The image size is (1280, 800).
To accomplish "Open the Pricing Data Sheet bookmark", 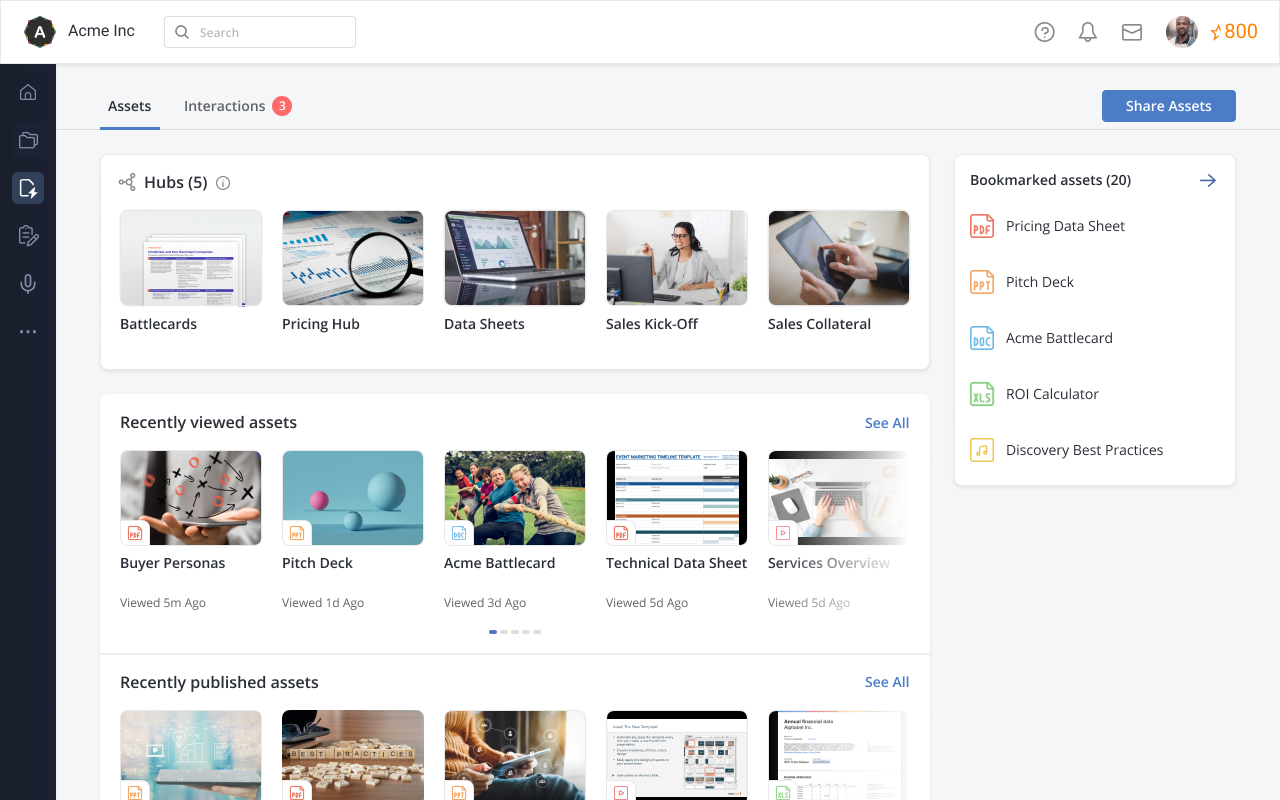I will tap(1063, 226).
